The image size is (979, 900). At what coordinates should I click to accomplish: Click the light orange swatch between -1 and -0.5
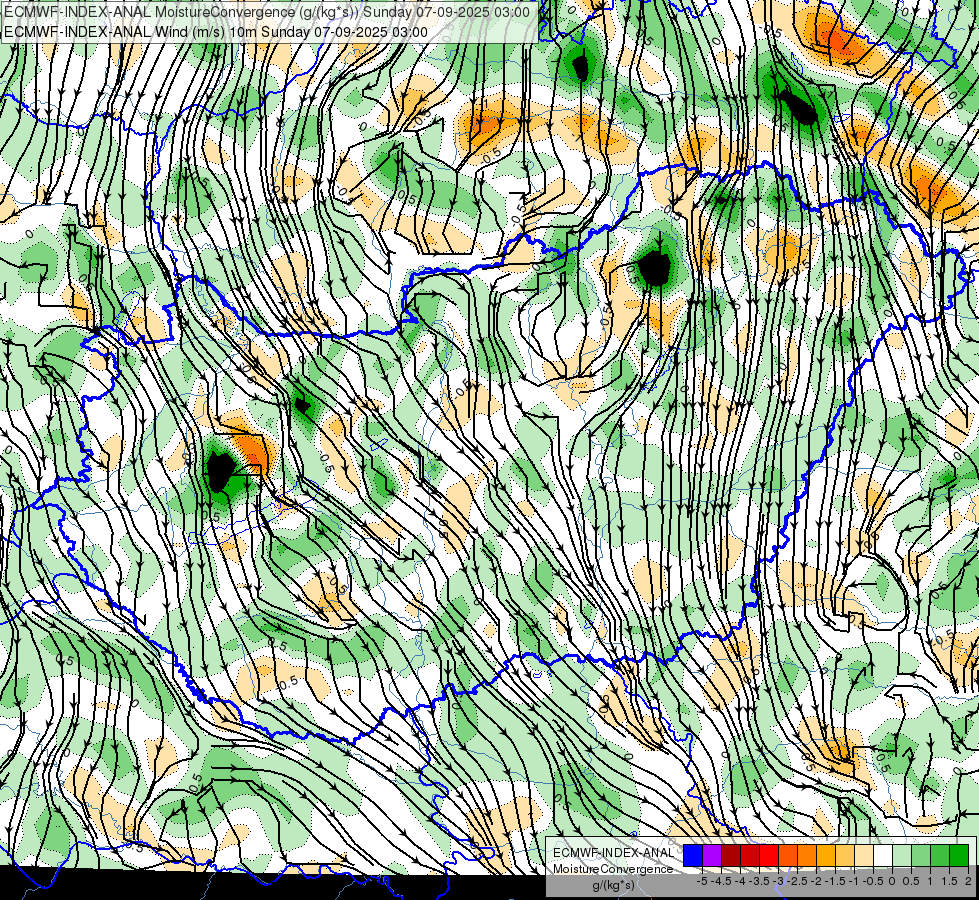[x=845, y=855]
